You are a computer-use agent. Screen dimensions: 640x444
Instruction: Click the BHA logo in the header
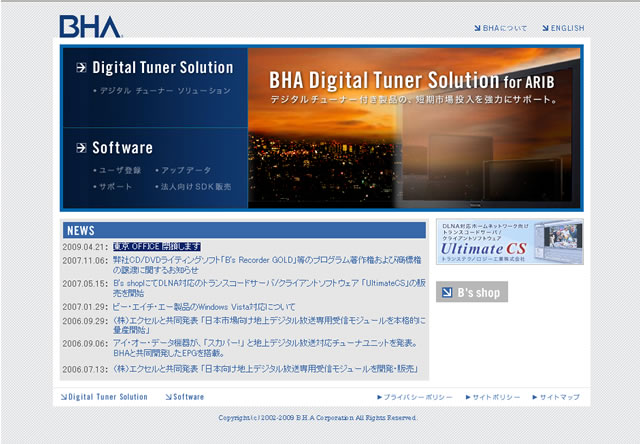point(91,27)
